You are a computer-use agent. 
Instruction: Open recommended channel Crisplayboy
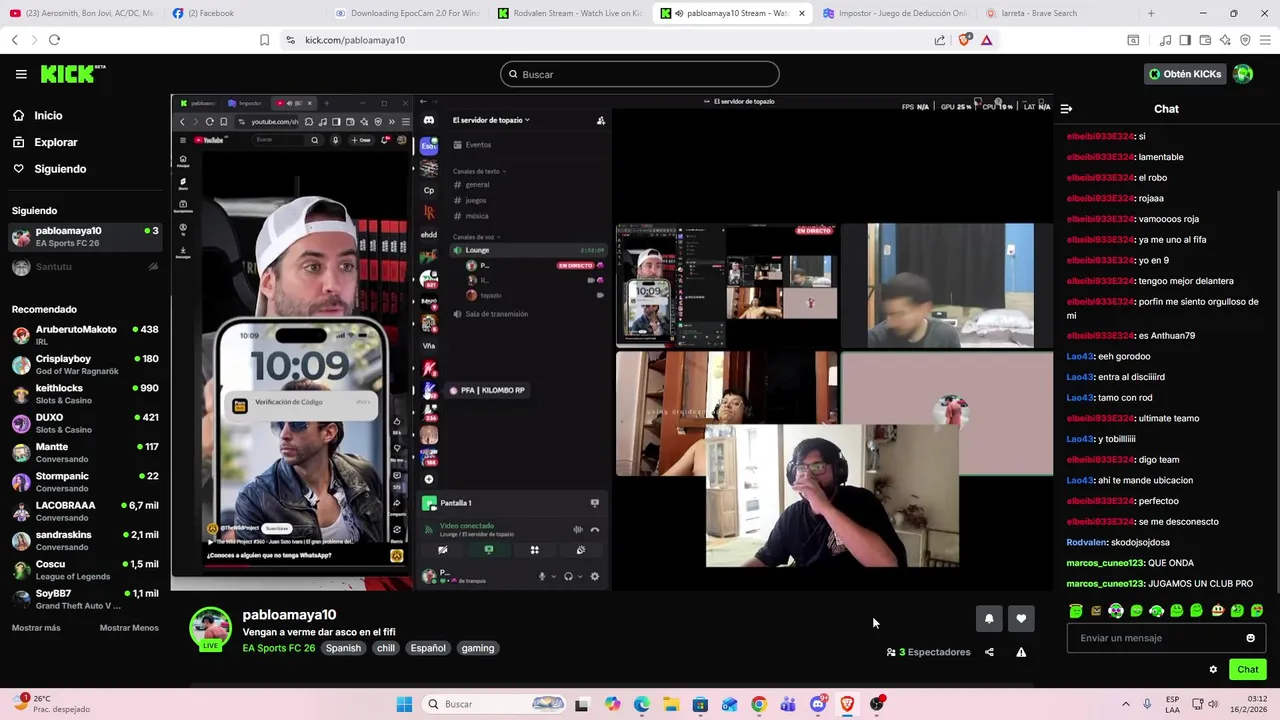(85, 364)
